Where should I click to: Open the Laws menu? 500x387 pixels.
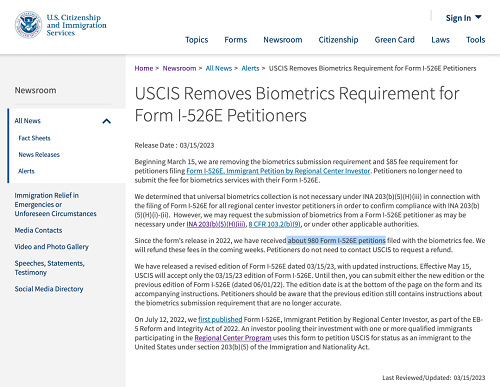440,40
